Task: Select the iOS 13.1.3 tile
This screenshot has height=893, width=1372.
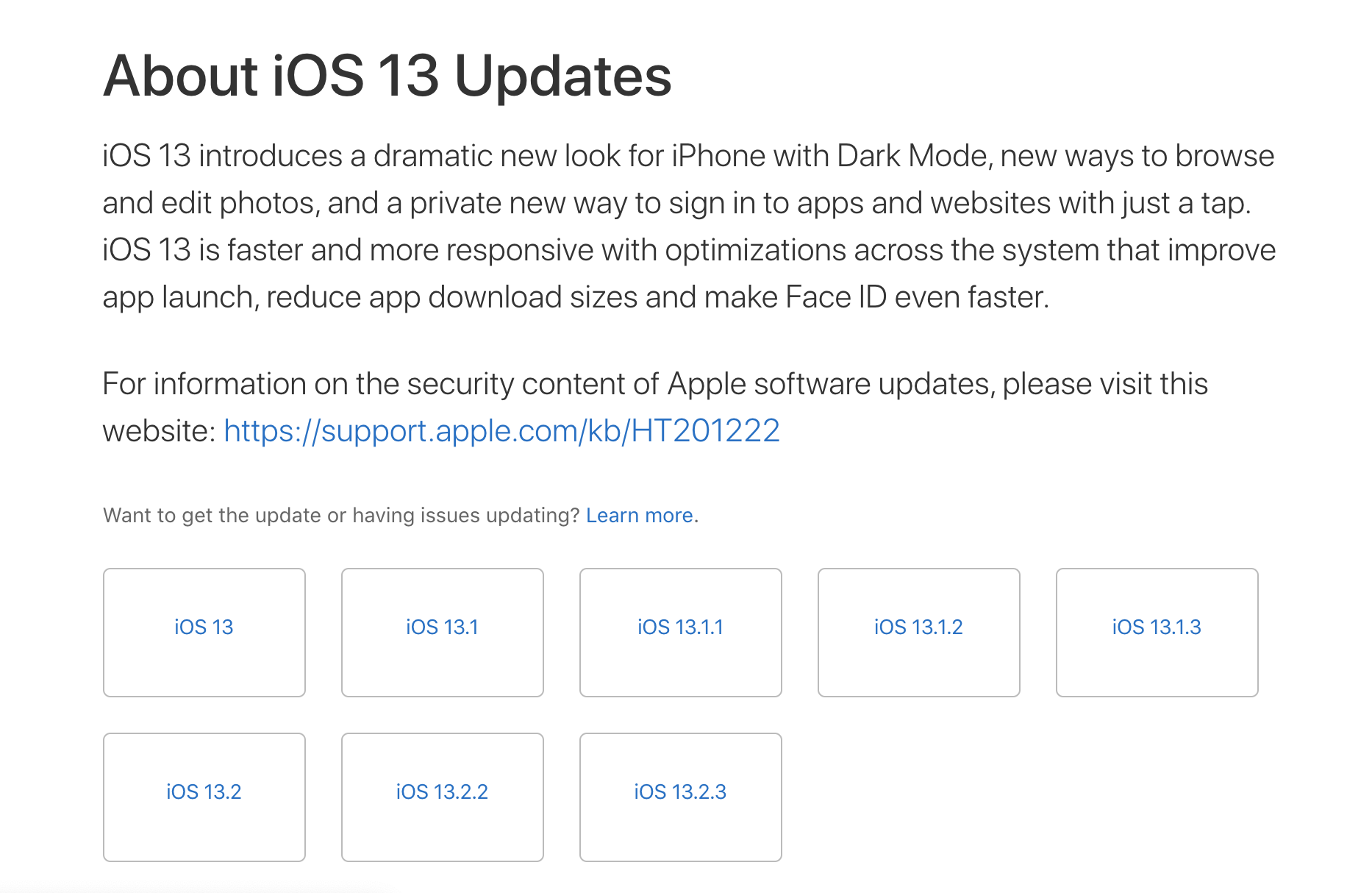Action: click(x=1157, y=632)
